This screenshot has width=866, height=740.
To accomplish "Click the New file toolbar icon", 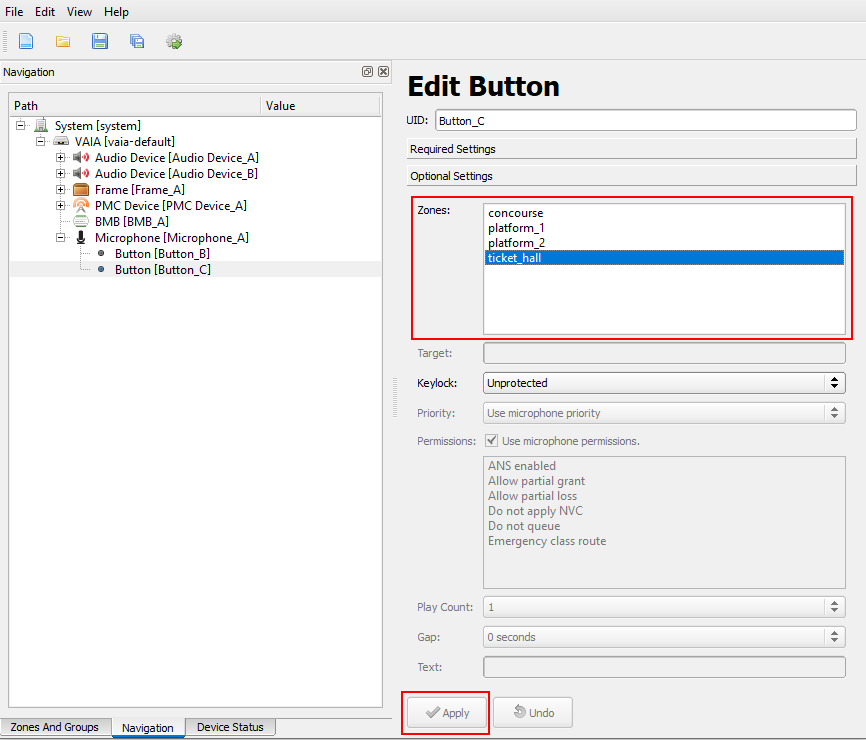I will coord(26,41).
